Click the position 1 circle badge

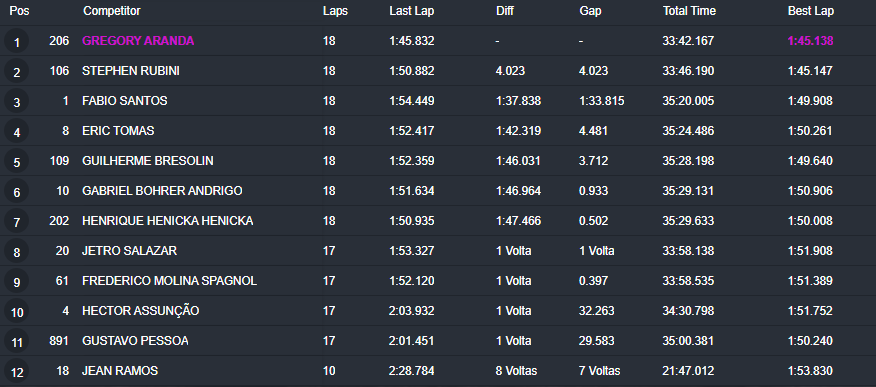(17, 41)
